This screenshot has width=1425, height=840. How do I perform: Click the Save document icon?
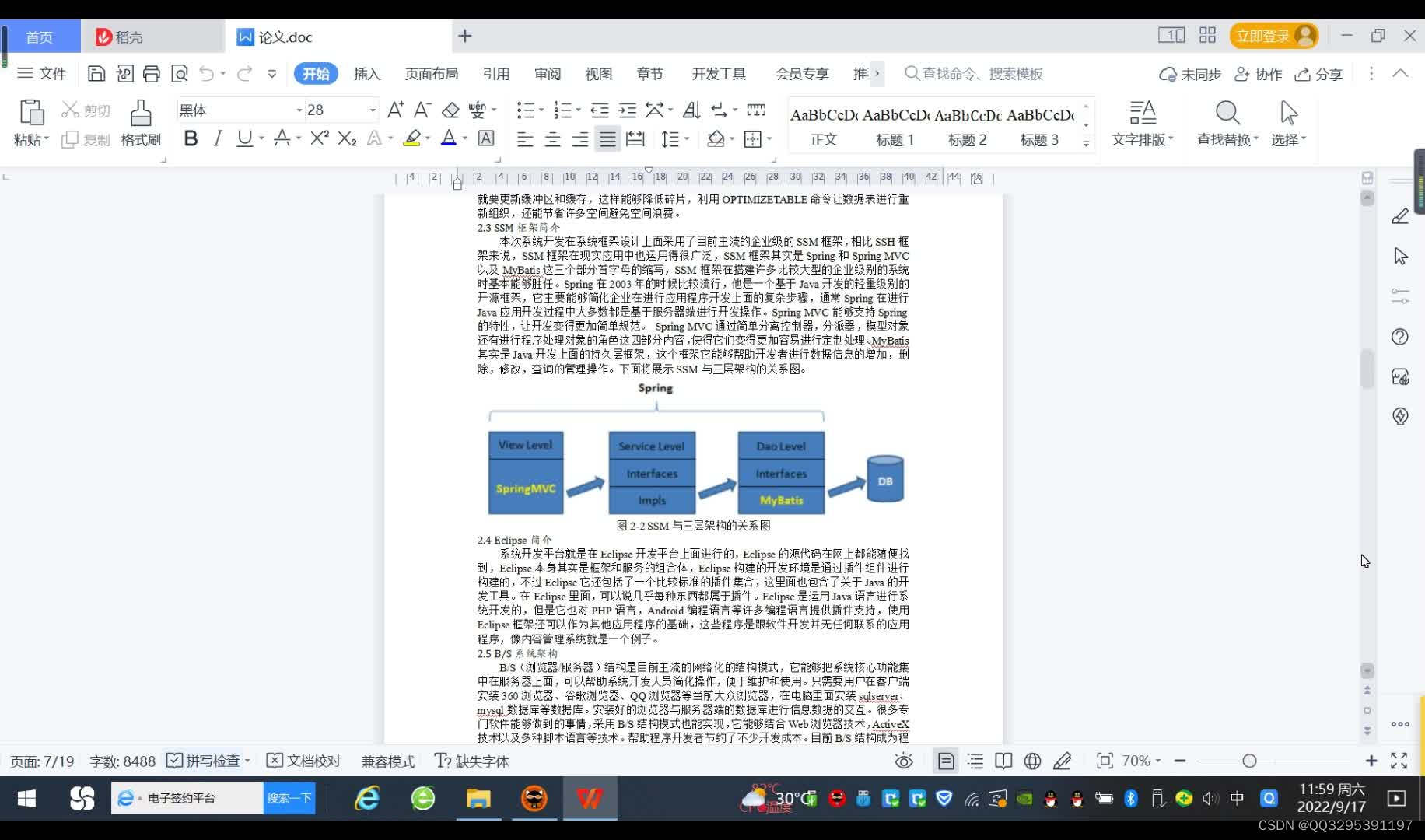tap(96, 74)
